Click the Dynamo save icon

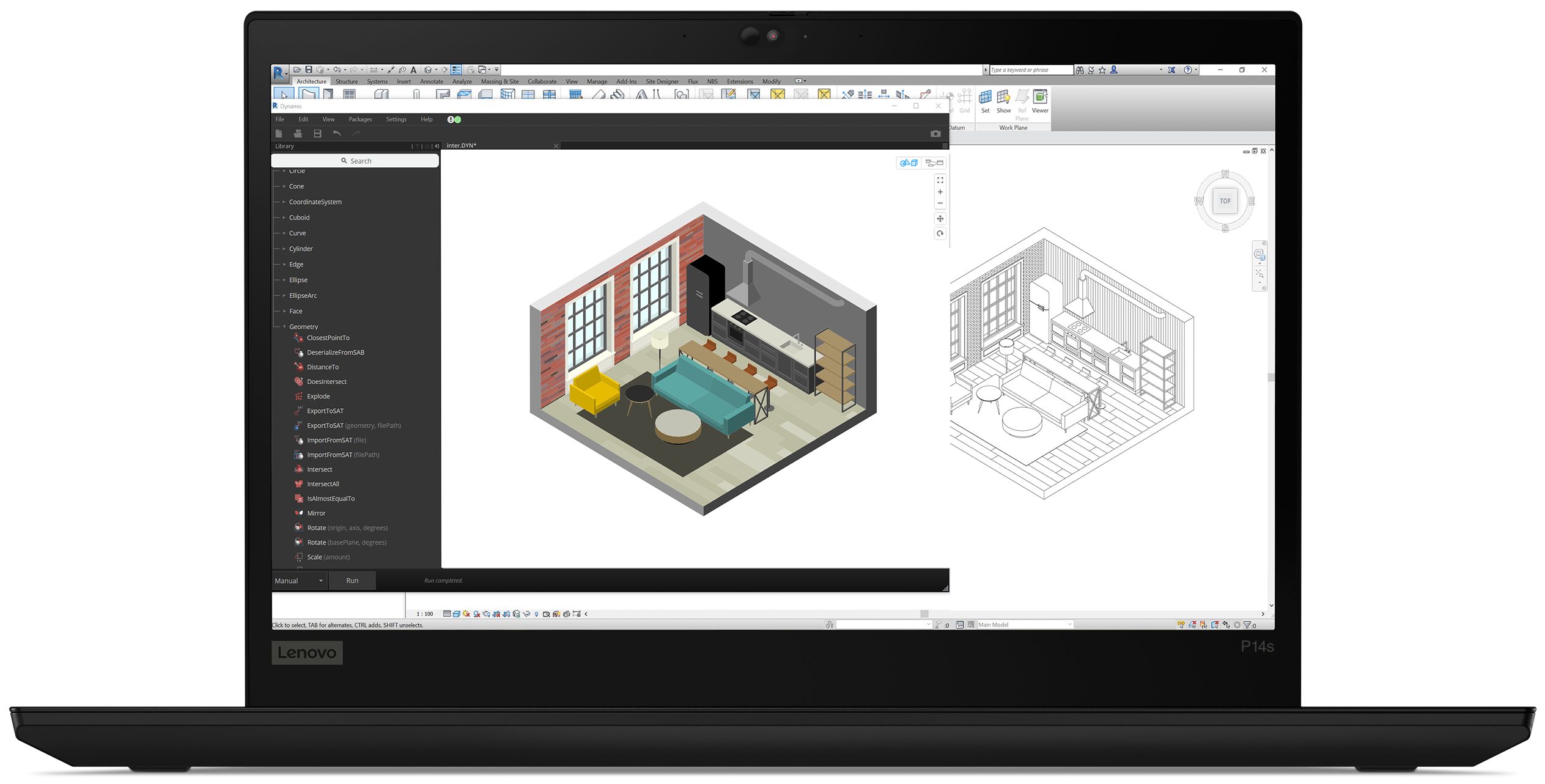tap(317, 133)
